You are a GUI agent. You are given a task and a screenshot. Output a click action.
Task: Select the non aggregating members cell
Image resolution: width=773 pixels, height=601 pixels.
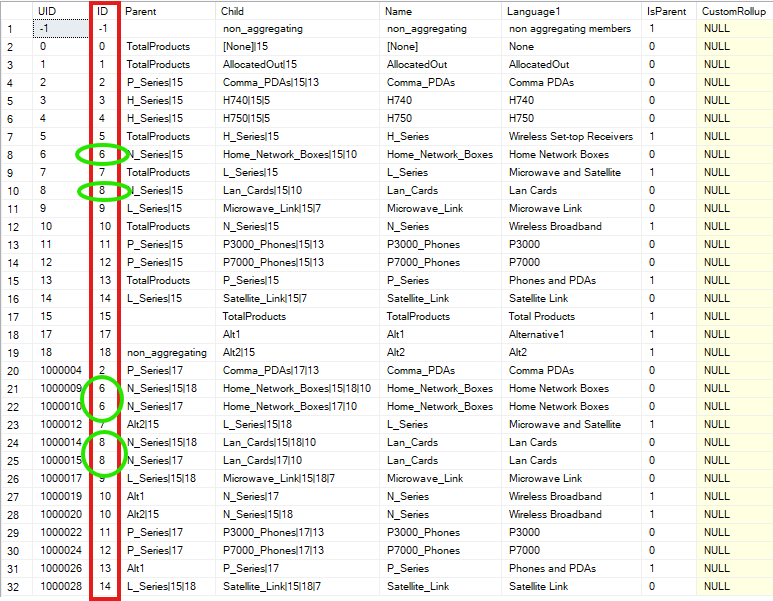[572, 29]
